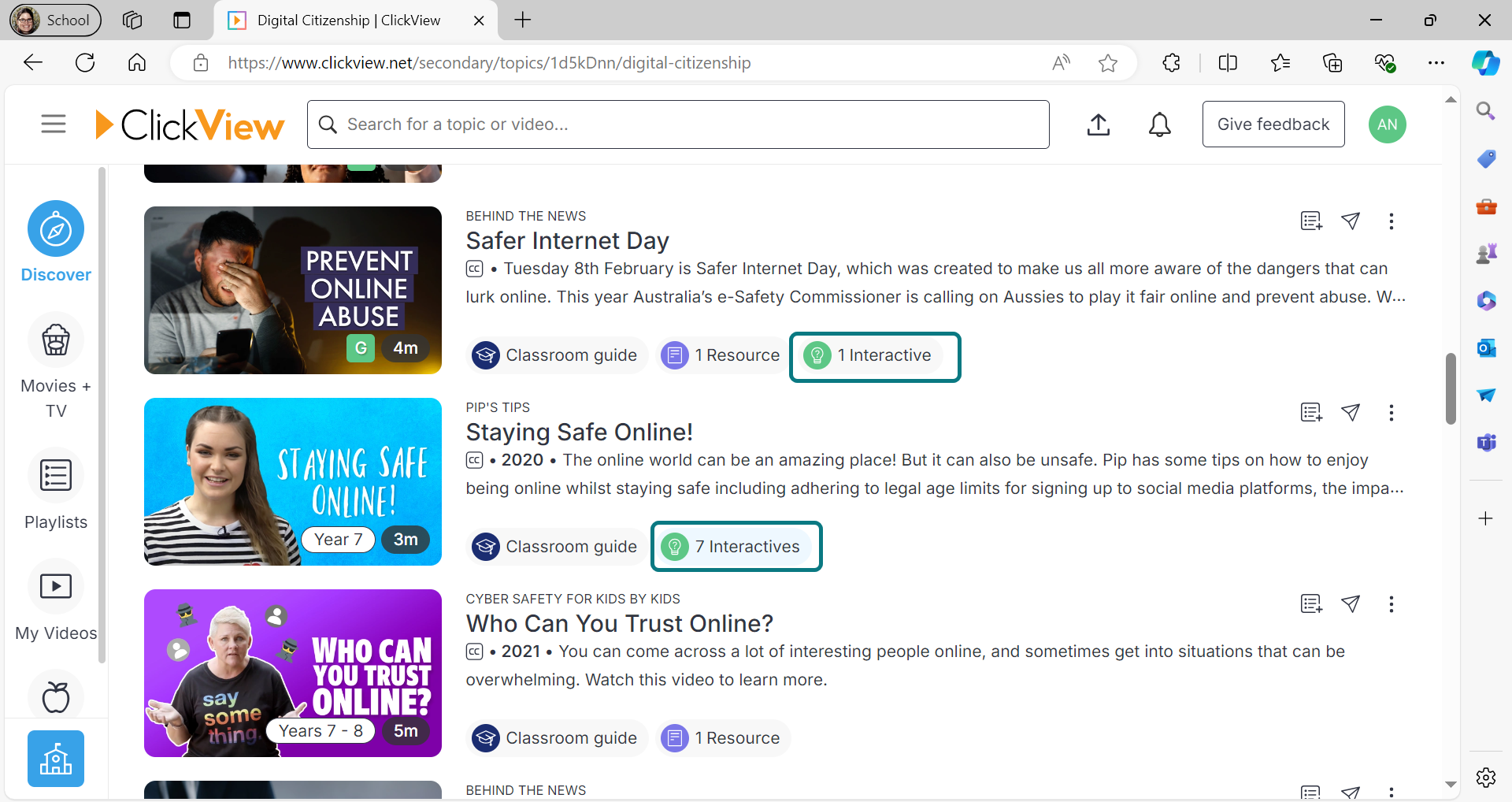Open the Who Can You Trust Online thumbnail
1512x802 pixels.
coord(293,673)
